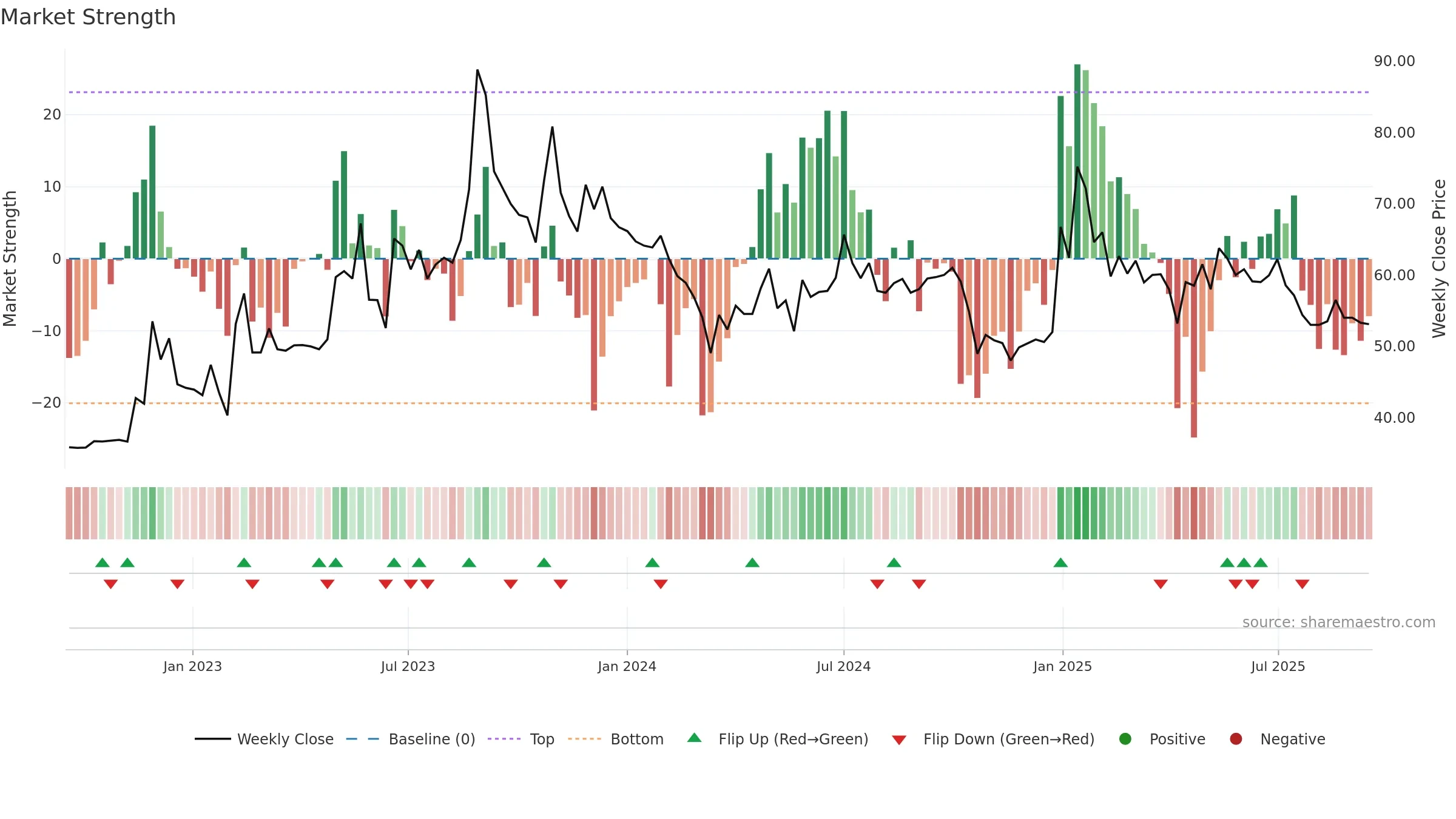
Task: Click the Jul 2023 axis label
Action: point(408,666)
